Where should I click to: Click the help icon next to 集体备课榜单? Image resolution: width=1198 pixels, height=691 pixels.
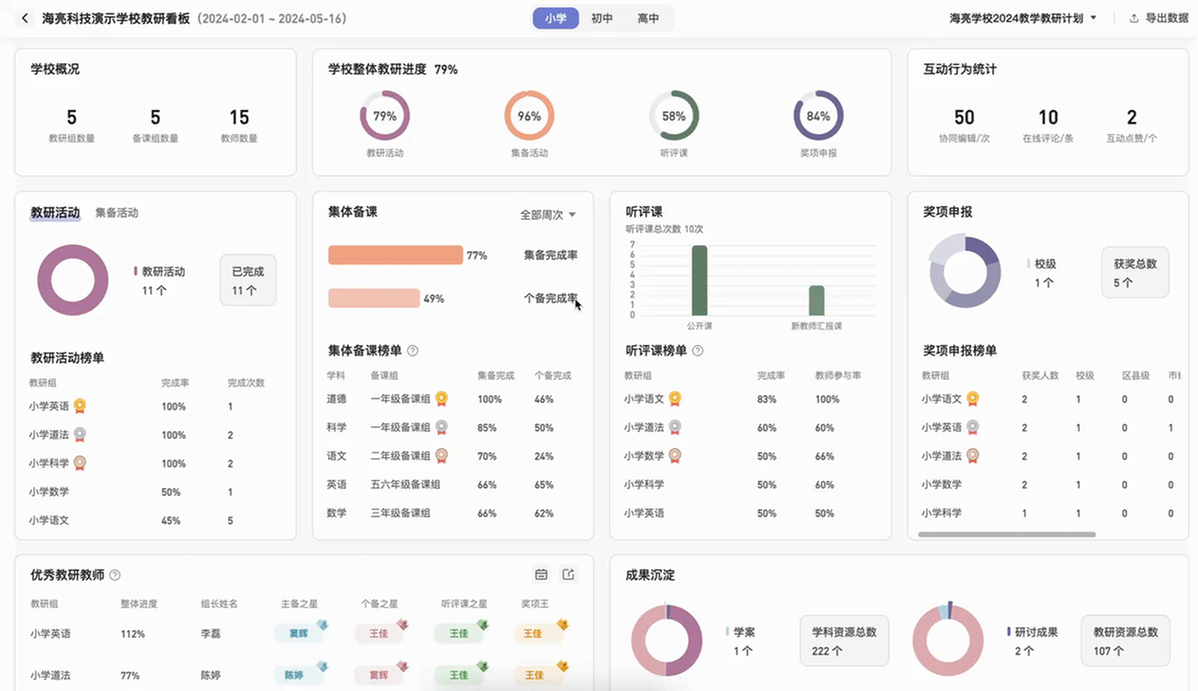click(x=413, y=351)
